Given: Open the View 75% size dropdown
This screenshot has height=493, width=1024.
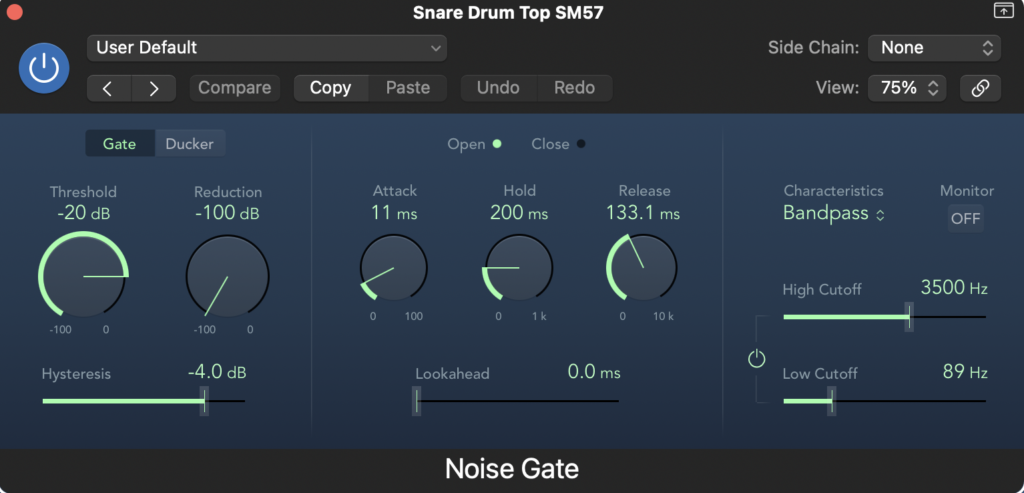Looking at the screenshot, I should (906, 88).
